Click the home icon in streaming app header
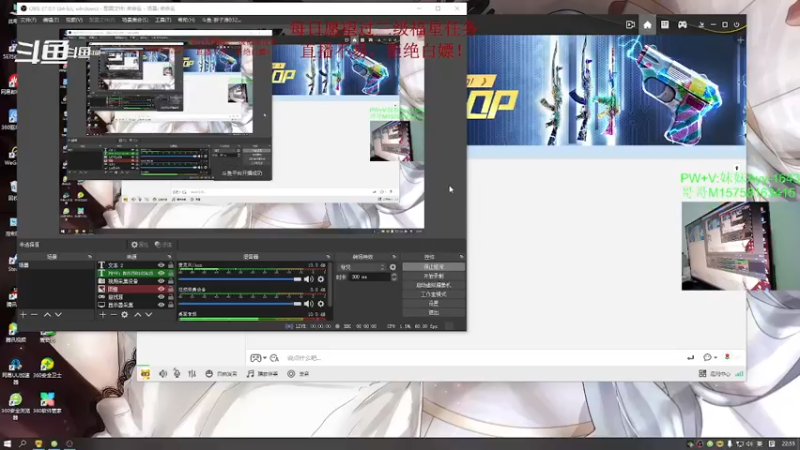Screen dimensions: 800x450 647,24
